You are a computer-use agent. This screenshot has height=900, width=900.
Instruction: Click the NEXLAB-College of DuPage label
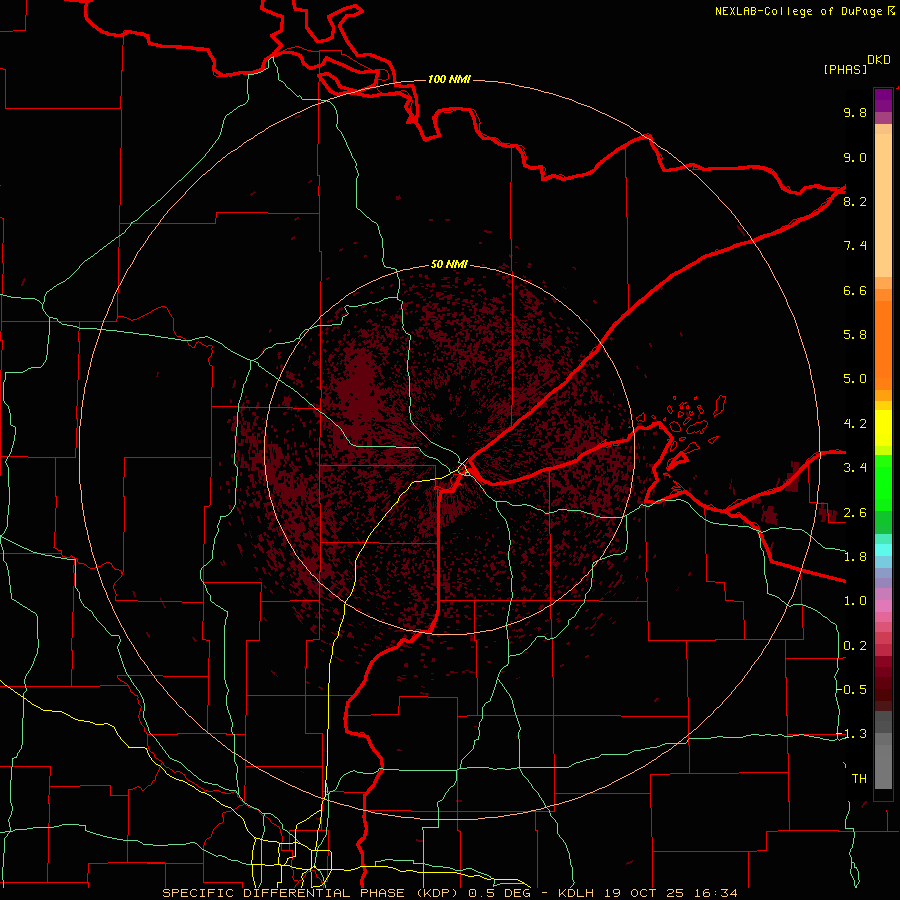coord(798,11)
